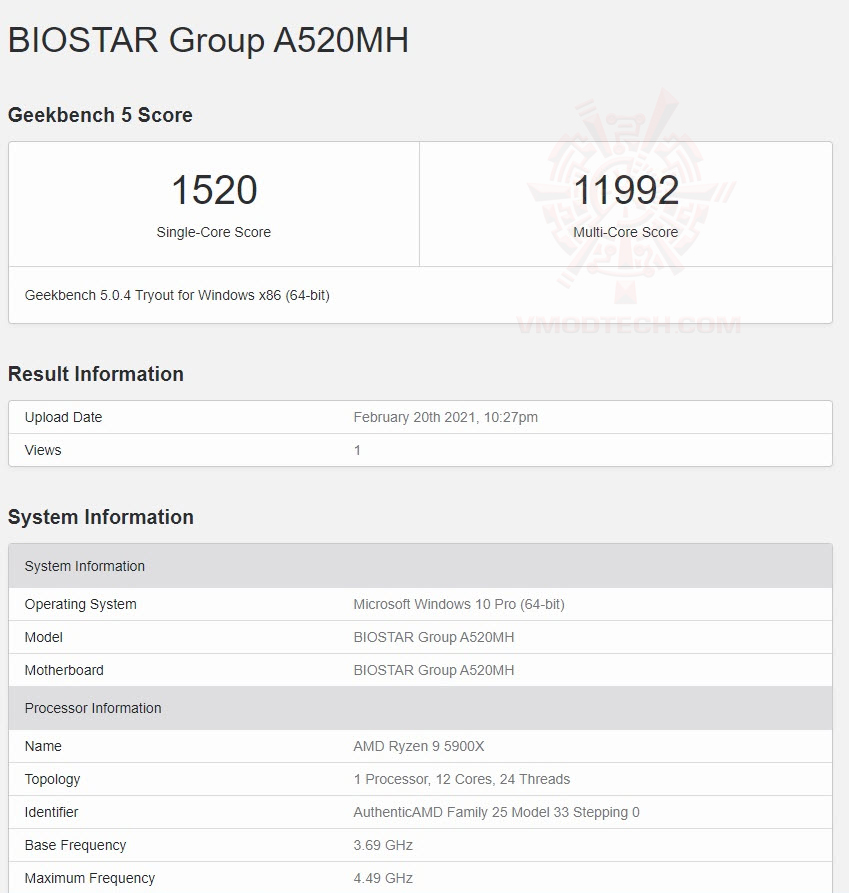The width and height of the screenshot is (849, 893).
Task: Select the AMD Ryzen 9 5900X value
Action: (419, 746)
